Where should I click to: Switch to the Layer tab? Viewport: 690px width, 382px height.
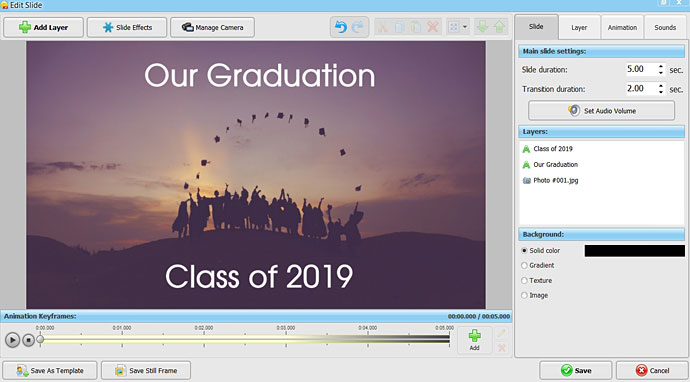click(579, 27)
